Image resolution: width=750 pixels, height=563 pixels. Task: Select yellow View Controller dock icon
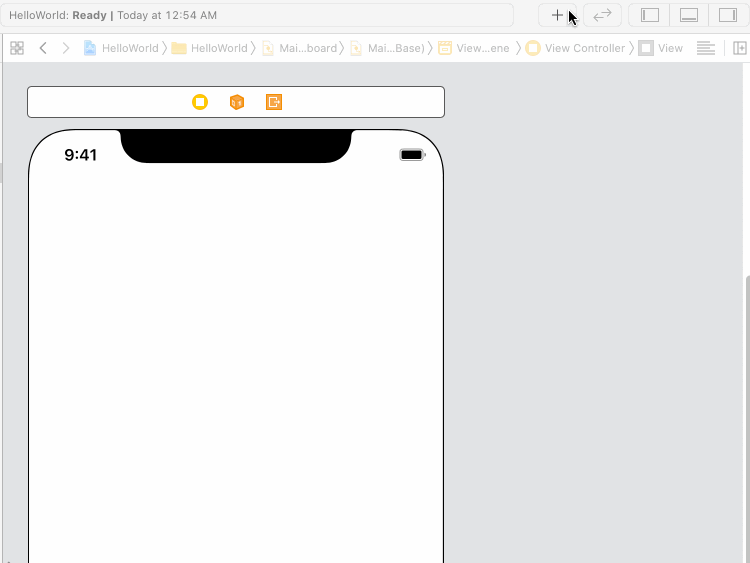(200, 102)
